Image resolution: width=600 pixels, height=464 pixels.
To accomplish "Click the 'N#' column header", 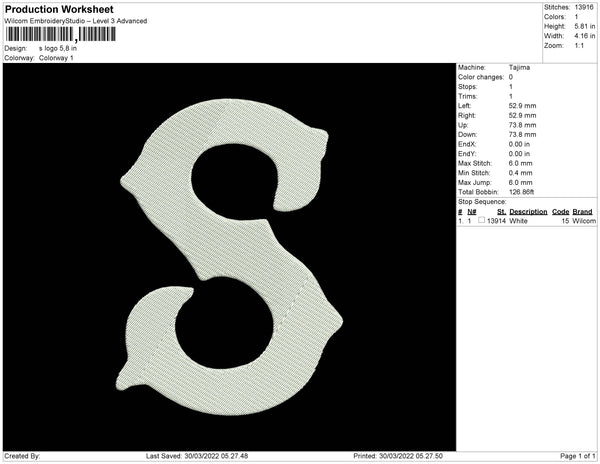I will pyautogui.click(x=472, y=212).
